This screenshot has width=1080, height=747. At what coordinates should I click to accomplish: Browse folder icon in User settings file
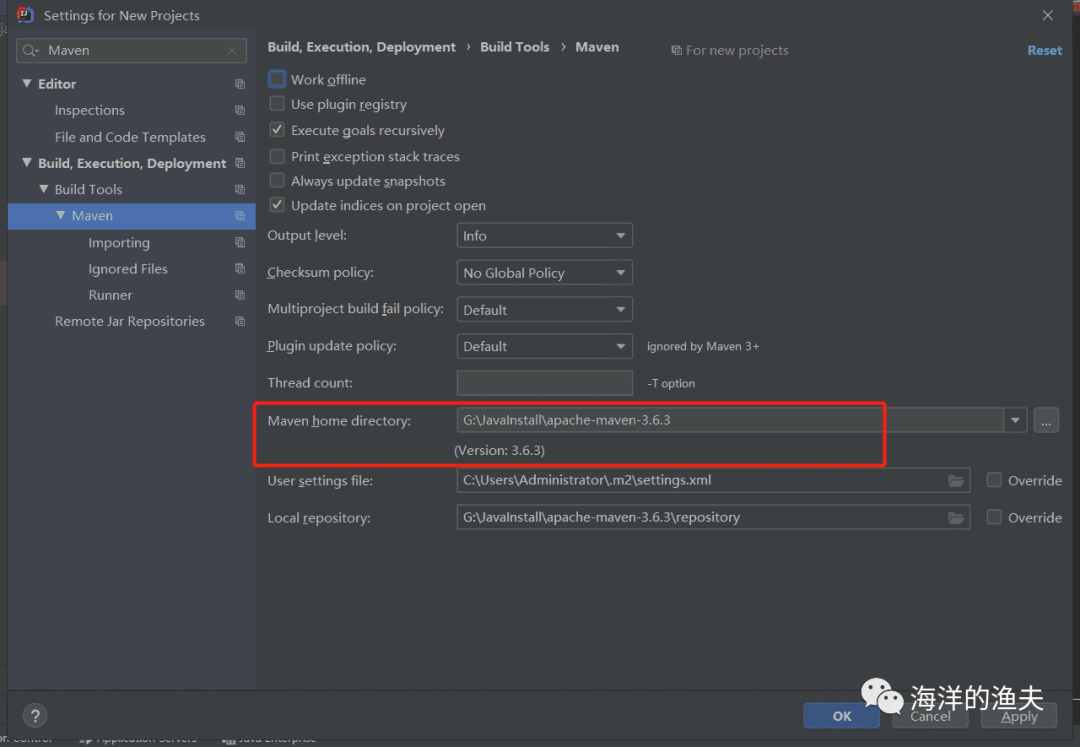pos(955,481)
